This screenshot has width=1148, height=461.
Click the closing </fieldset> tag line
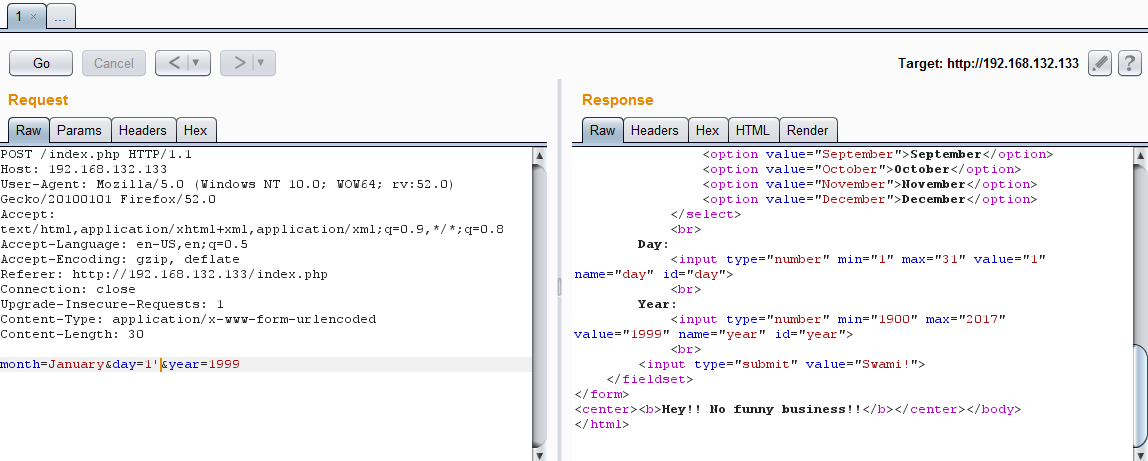(x=650, y=379)
